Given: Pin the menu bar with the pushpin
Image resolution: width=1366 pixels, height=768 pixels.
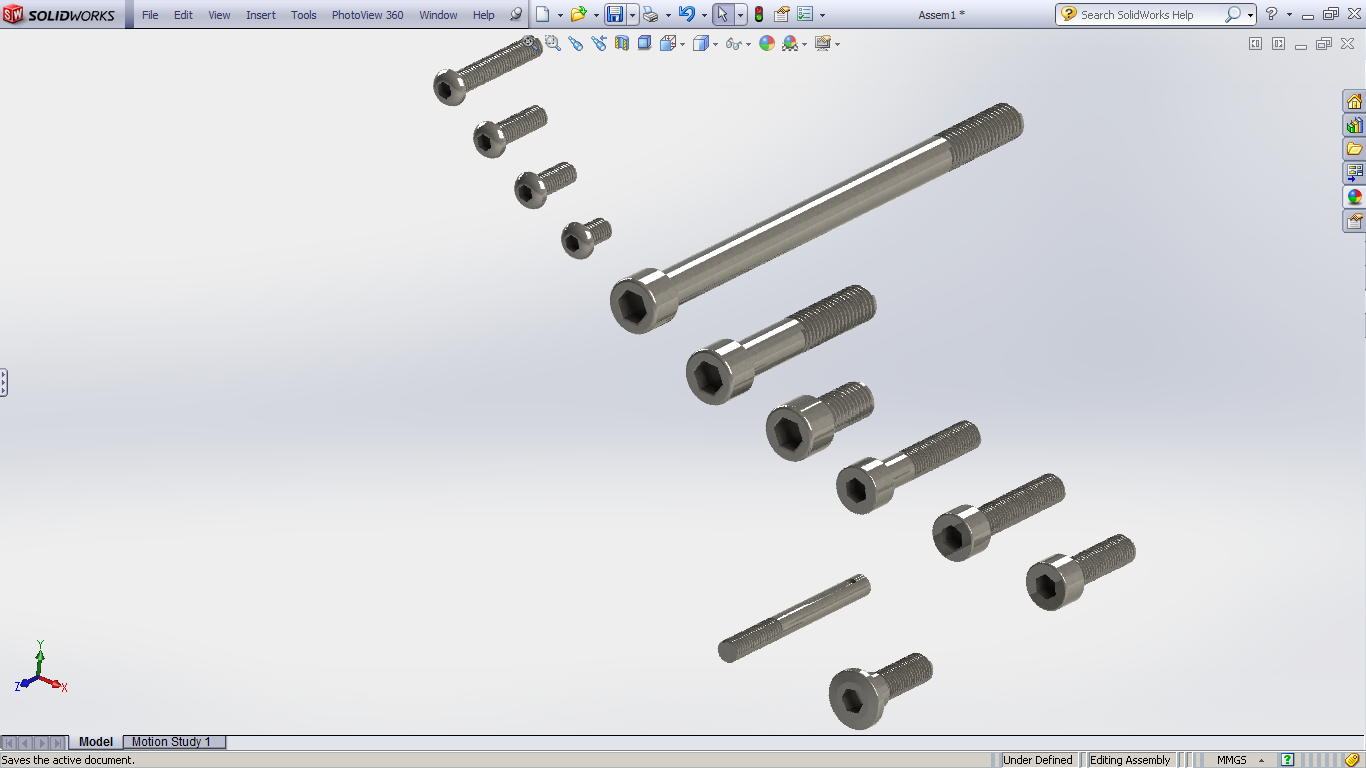Looking at the screenshot, I should [516, 15].
